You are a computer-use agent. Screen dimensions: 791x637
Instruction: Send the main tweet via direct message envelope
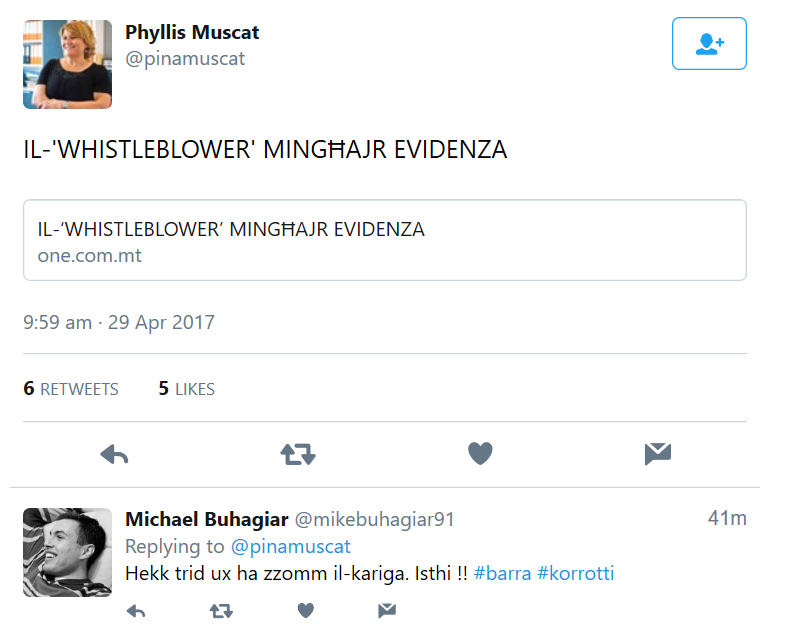[657, 453]
